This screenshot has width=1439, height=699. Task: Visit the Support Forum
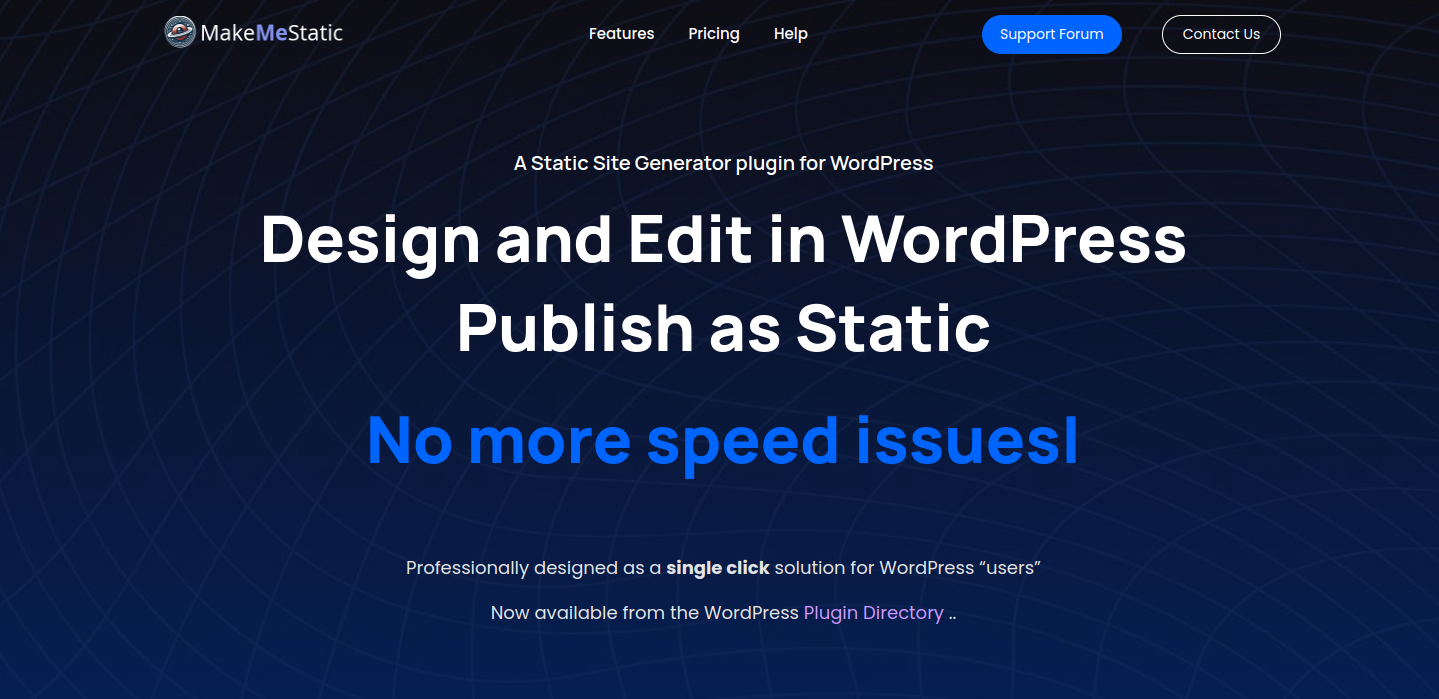[x=1051, y=34]
